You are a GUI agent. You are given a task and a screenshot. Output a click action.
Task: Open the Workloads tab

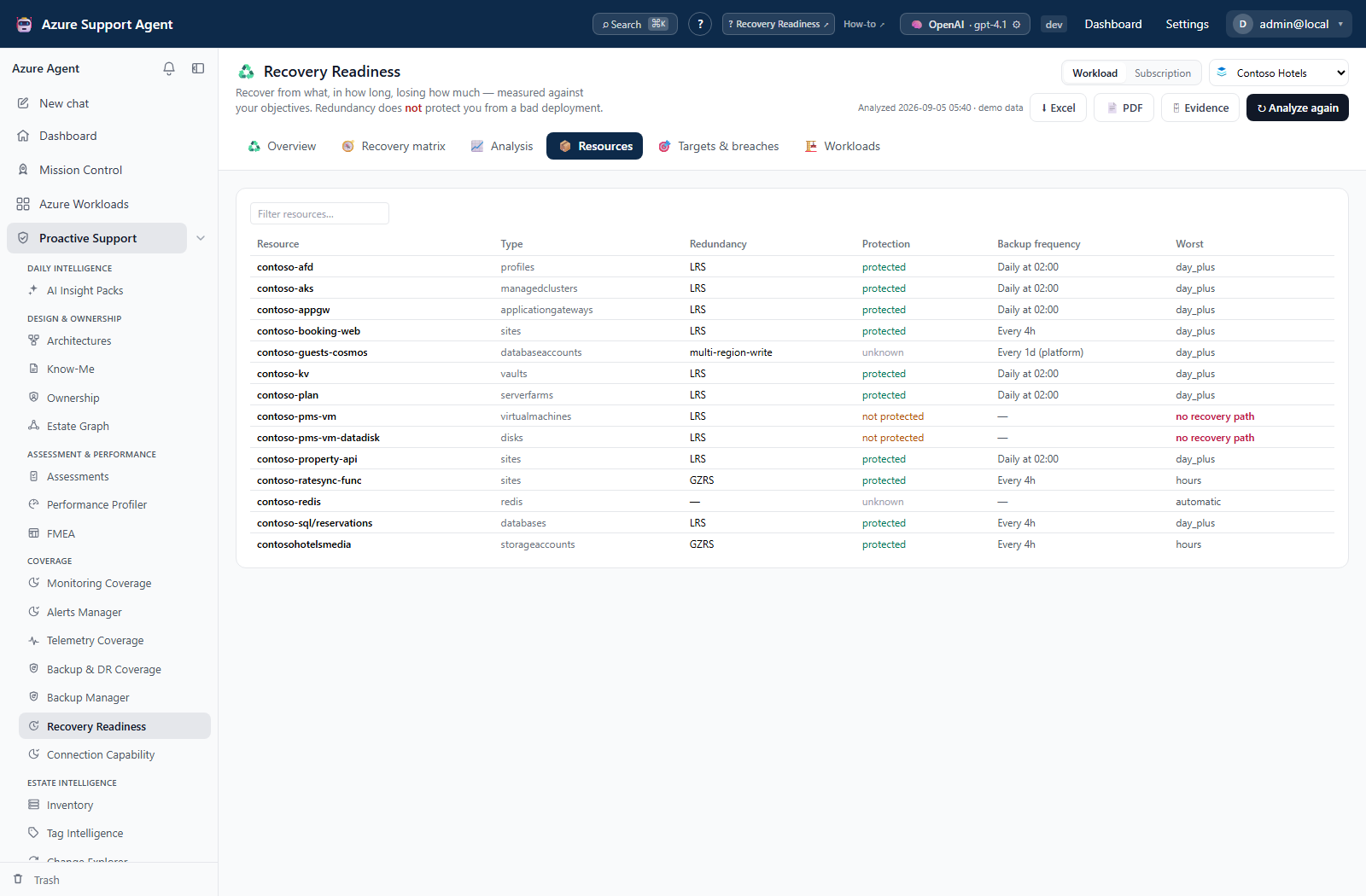tap(843, 146)
